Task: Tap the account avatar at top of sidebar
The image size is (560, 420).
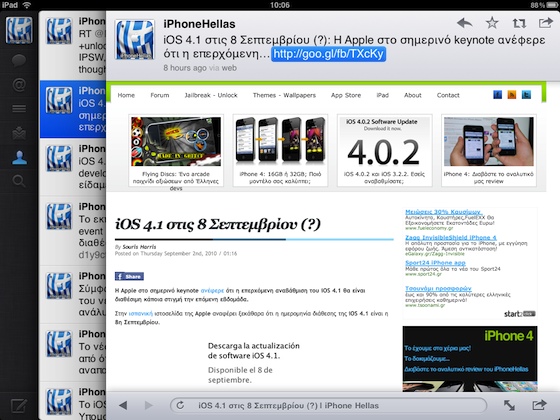Action: pyautogui.click(x=19, y=30)
